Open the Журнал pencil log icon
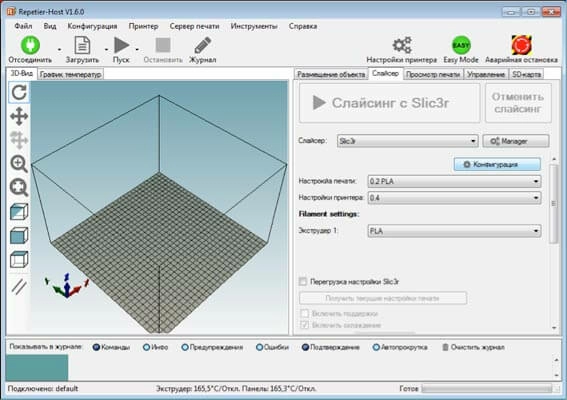This screenshot has height=400, width=567. (x=202, y=46)
